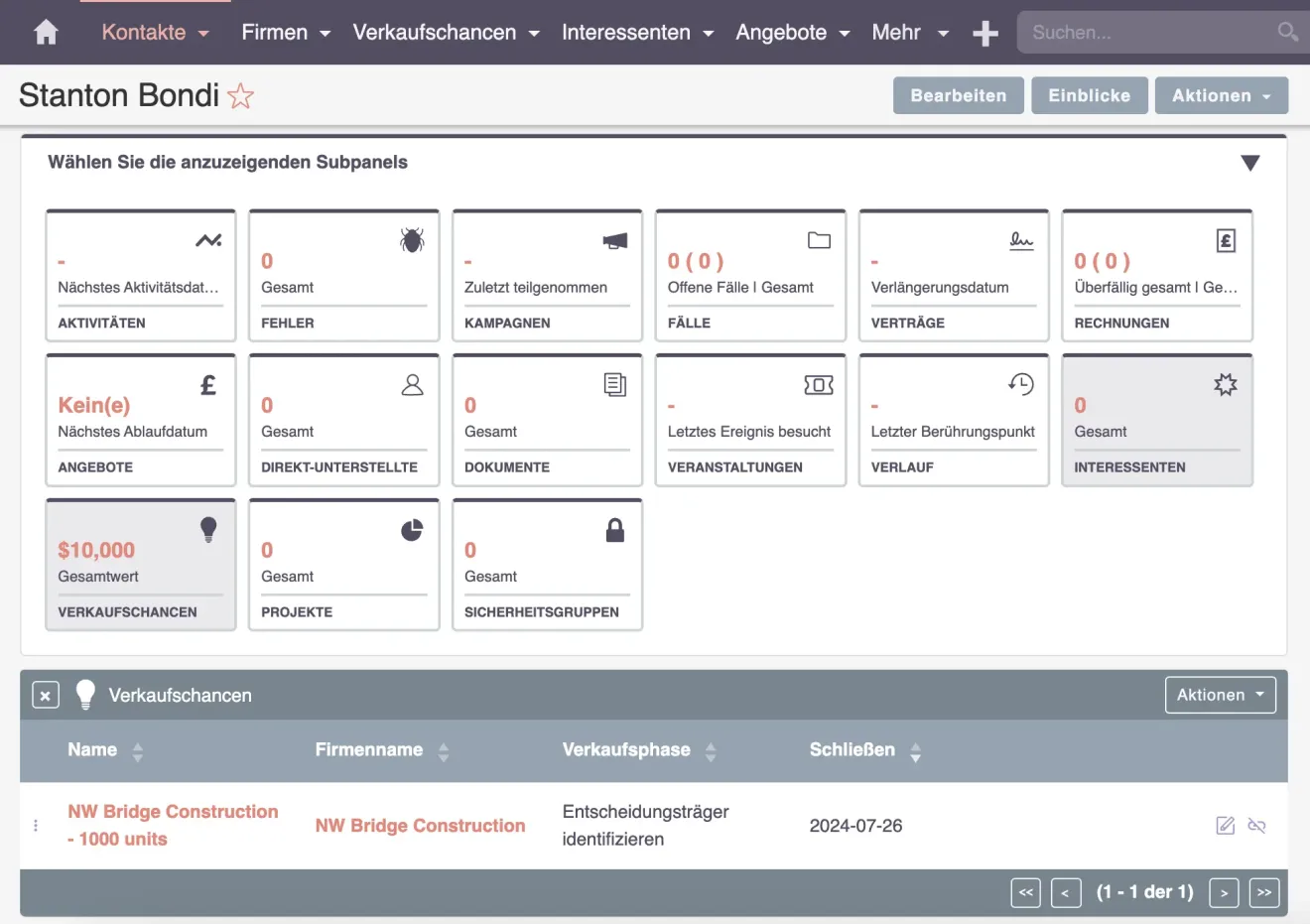1310x924 pixels.
Task: Click edit pencil icon for NW Bridge row
Action: (1226, 826)
